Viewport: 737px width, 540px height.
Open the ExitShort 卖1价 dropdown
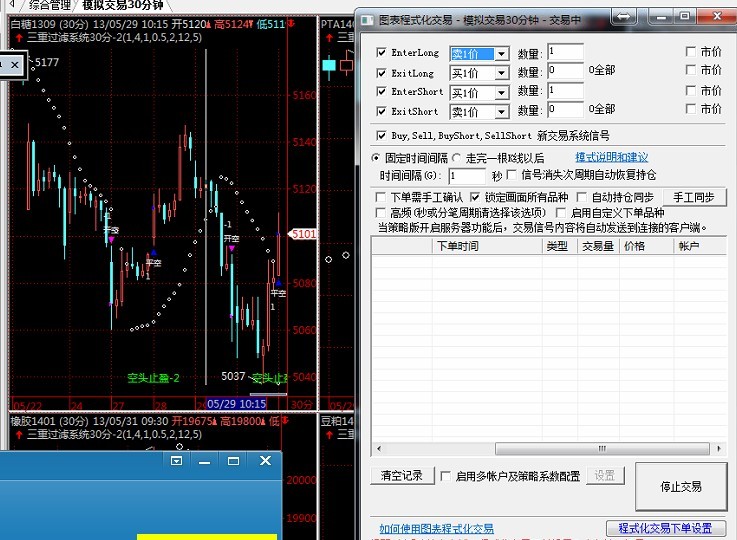click(x=501, y=112)
